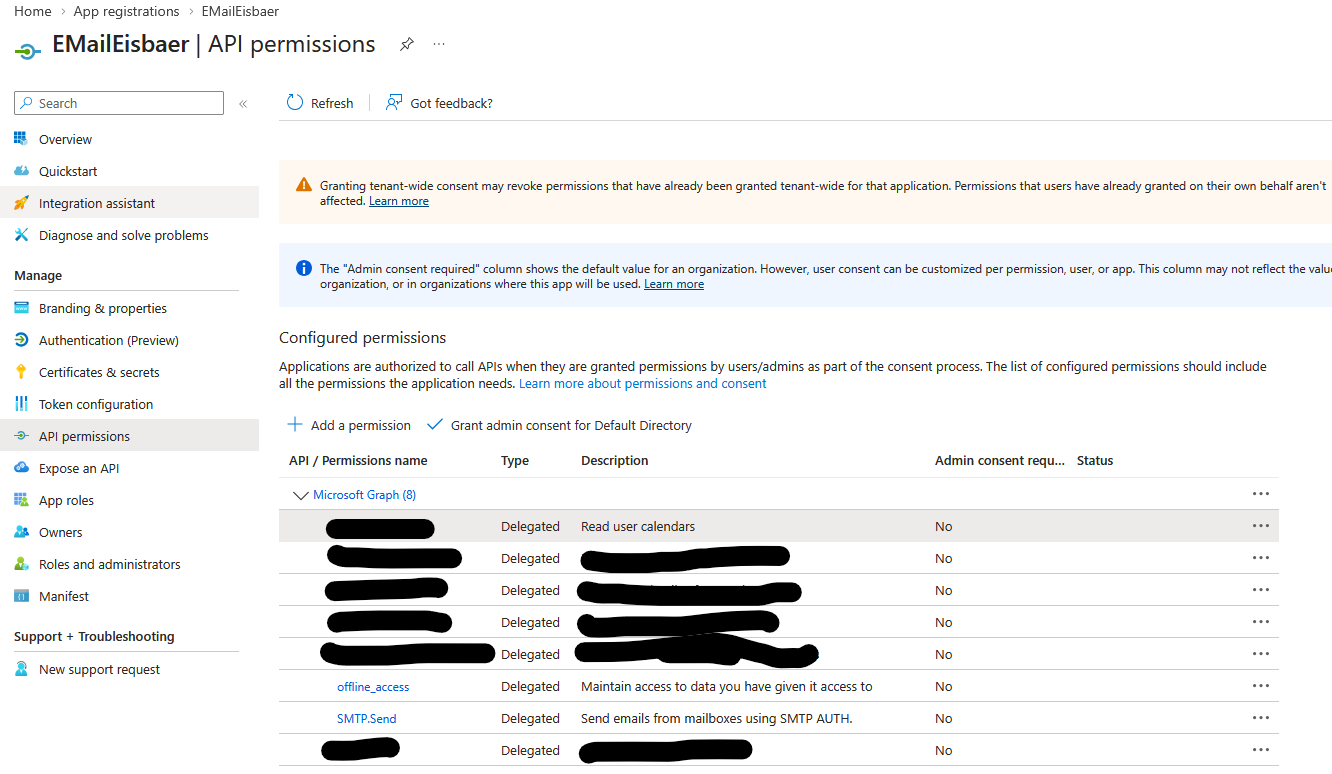The width and height of the screenshot is (1332, 774).
Task: Click the Overview grid icon
Action: [x=21, y=139]
